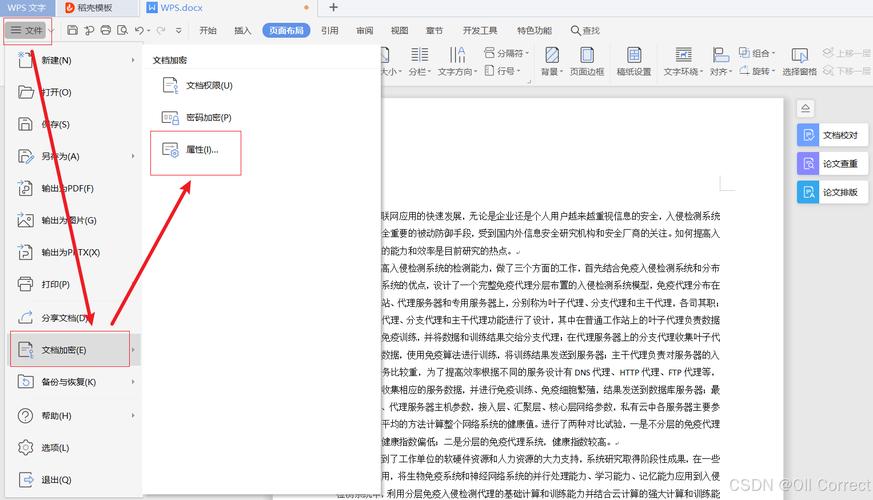Click 输出为图片 export as image

(68, 220)
